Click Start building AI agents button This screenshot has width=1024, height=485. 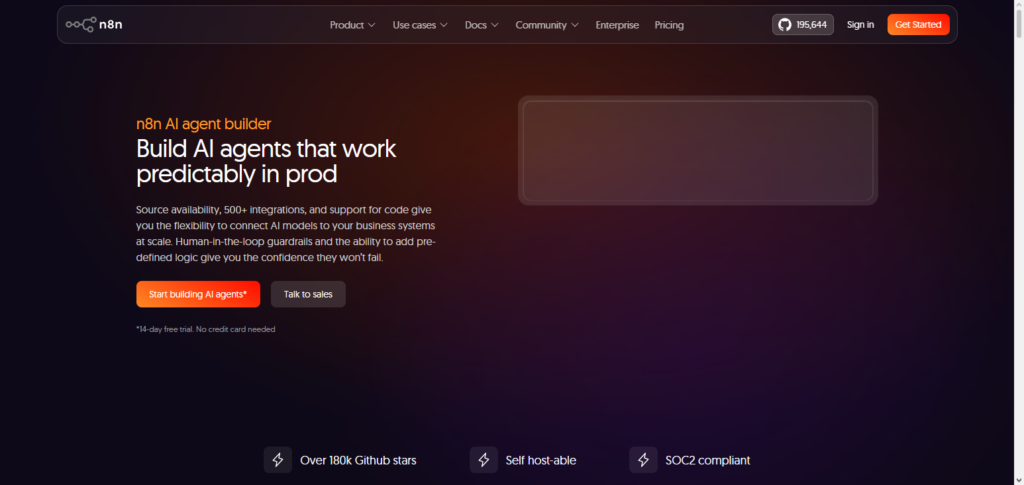click(198, 294)
